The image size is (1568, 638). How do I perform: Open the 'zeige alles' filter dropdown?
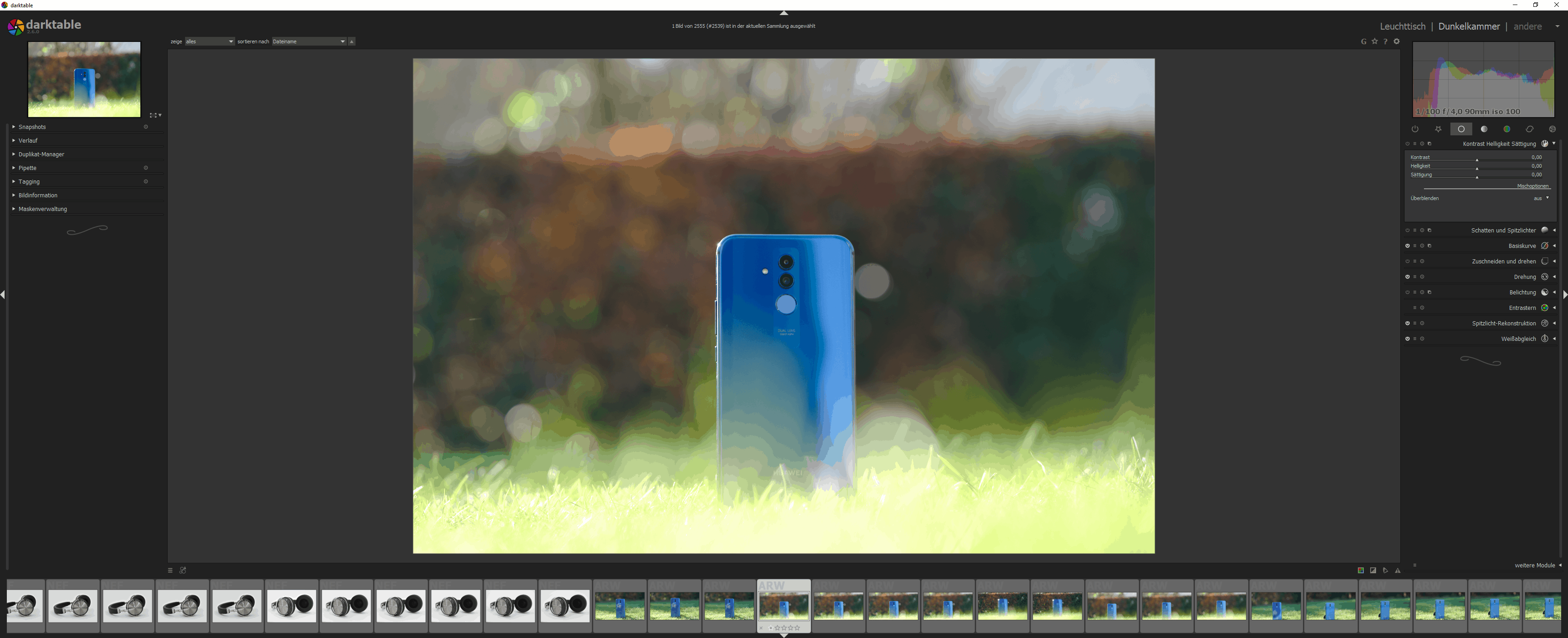pos(209,41)
